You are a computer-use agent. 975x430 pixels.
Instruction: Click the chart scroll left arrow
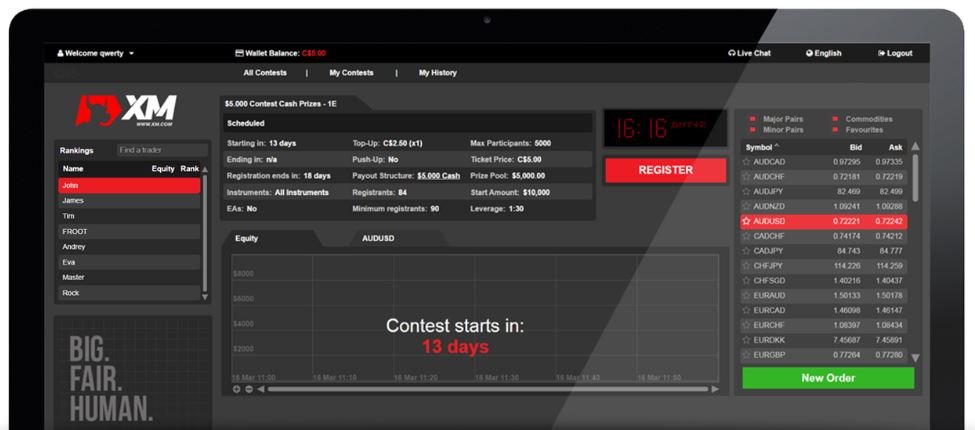click(260, 389)
